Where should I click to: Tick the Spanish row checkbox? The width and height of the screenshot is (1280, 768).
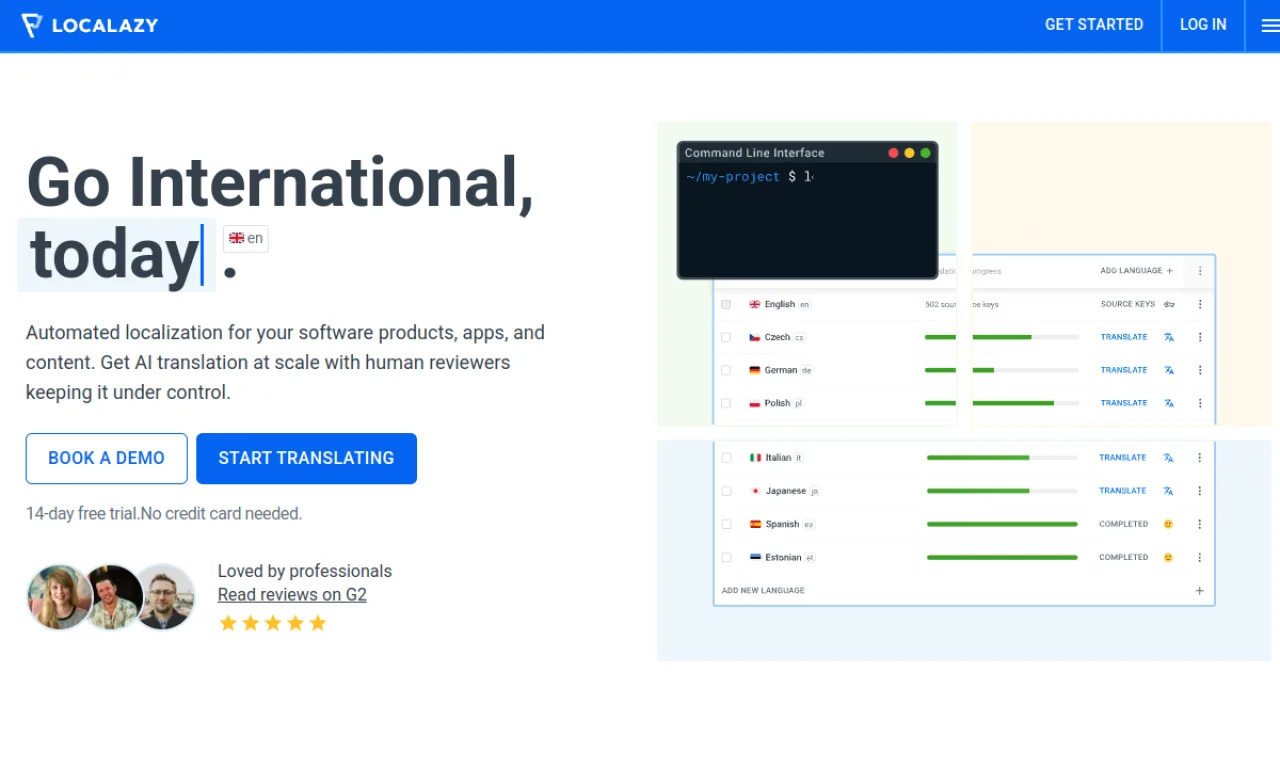pos(727,524)
